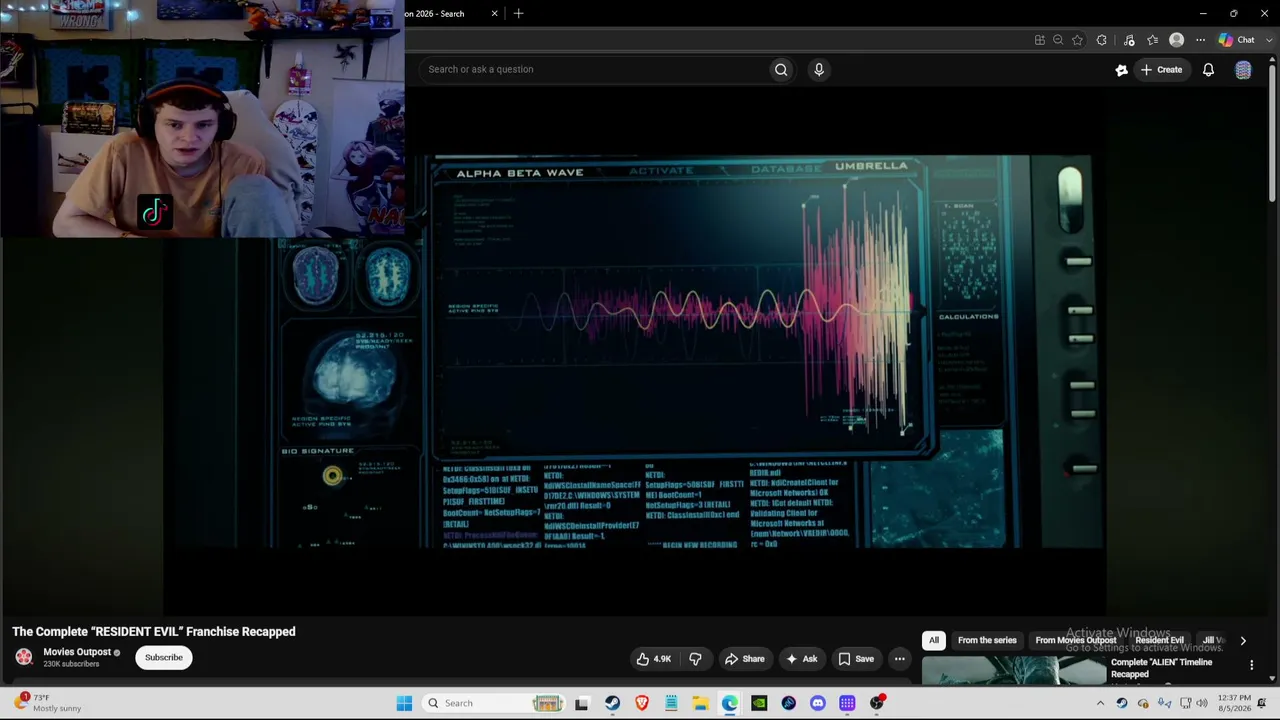
Task: Click the Create button
Action: [x=1161, y=70]
